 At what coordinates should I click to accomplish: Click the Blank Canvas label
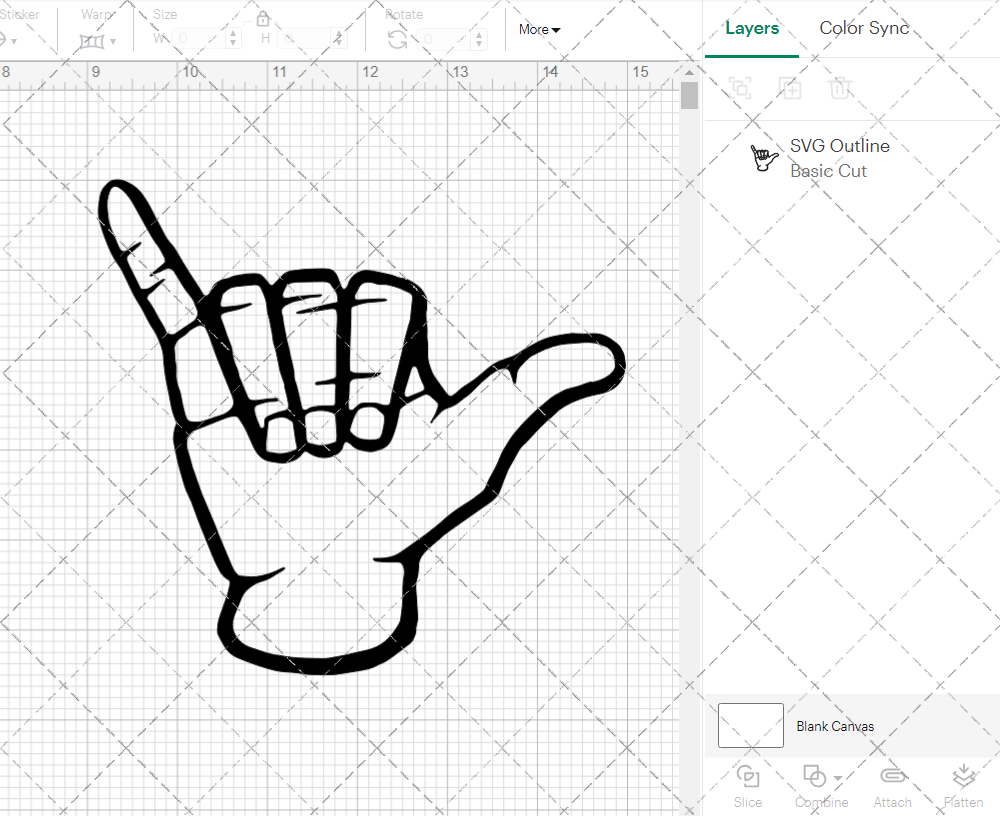[835, 726]
